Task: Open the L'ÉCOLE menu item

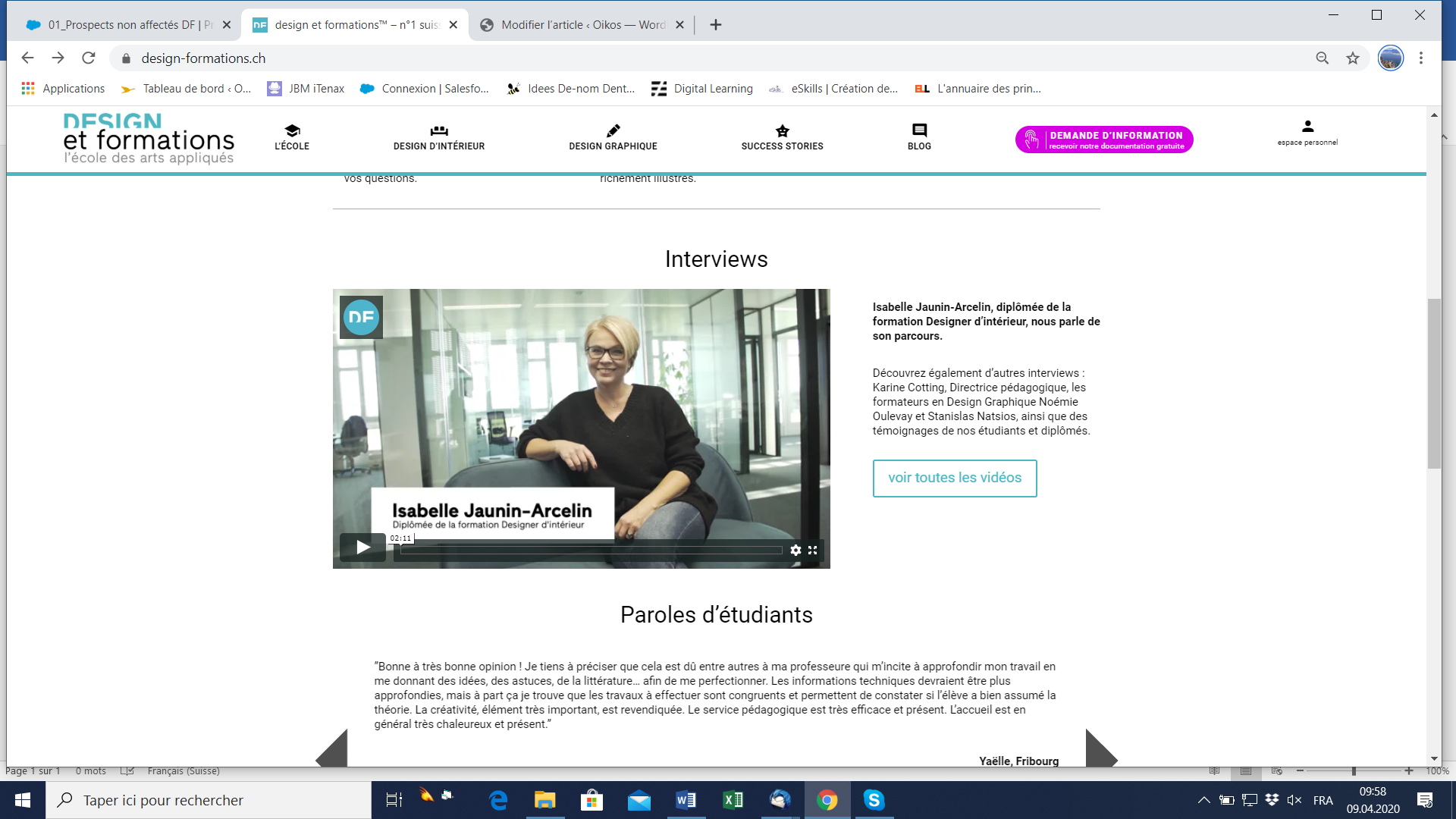Action: [x=292, y=138]
